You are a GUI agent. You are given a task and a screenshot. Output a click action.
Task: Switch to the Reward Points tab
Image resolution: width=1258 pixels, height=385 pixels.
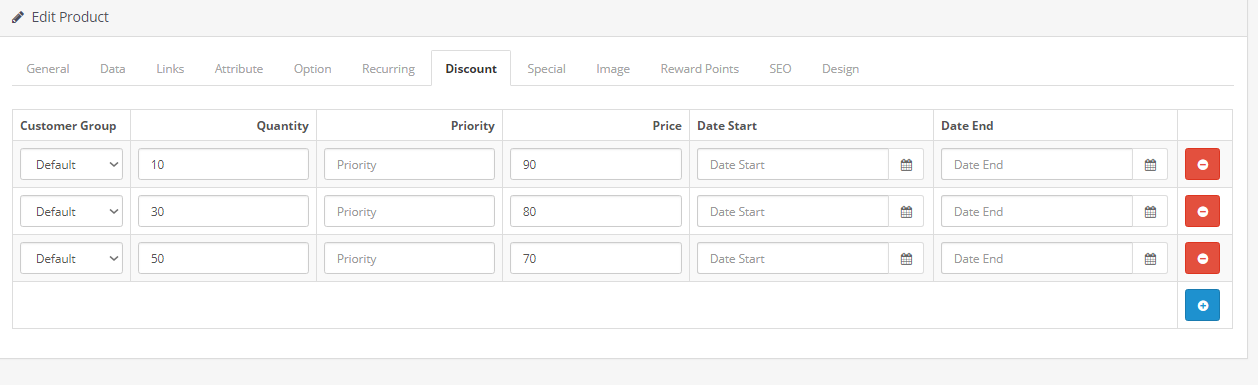pyautogui.click(x=700, y=69)
